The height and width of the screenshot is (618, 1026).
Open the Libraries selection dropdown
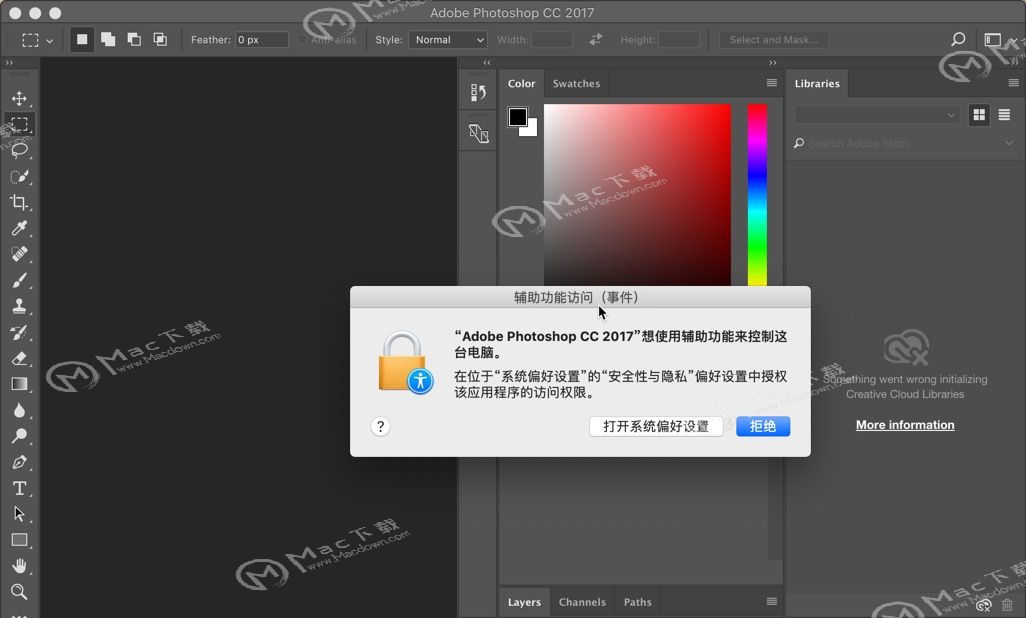point(876,115)
